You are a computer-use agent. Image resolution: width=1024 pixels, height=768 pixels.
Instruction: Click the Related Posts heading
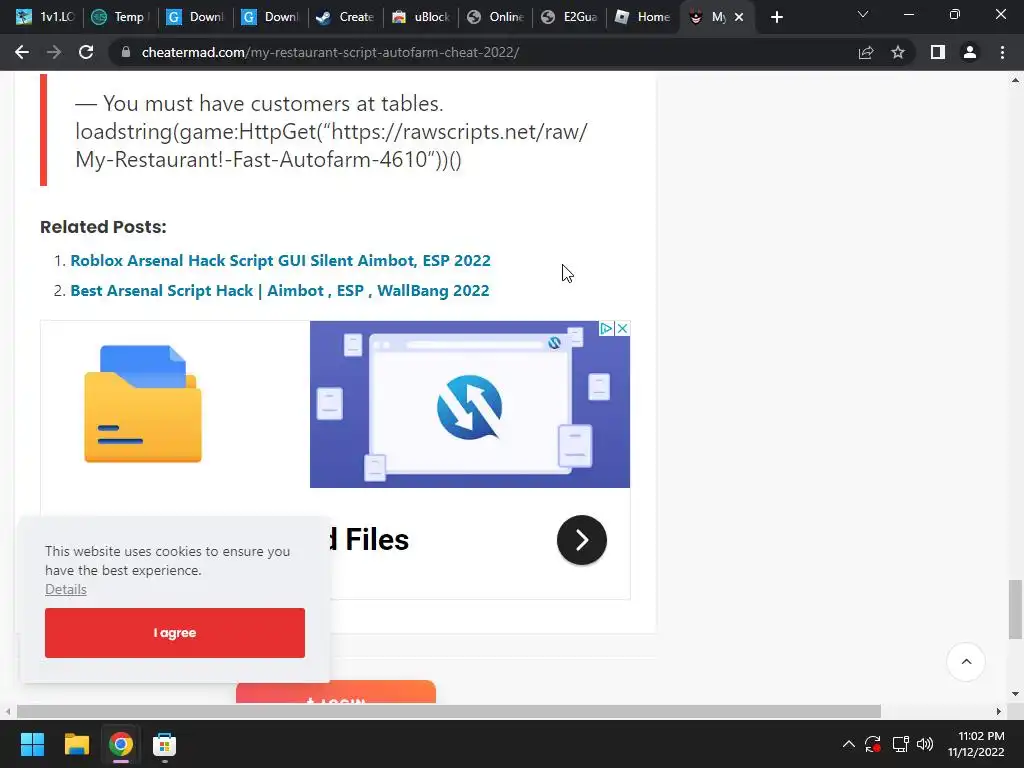point(103,227)
